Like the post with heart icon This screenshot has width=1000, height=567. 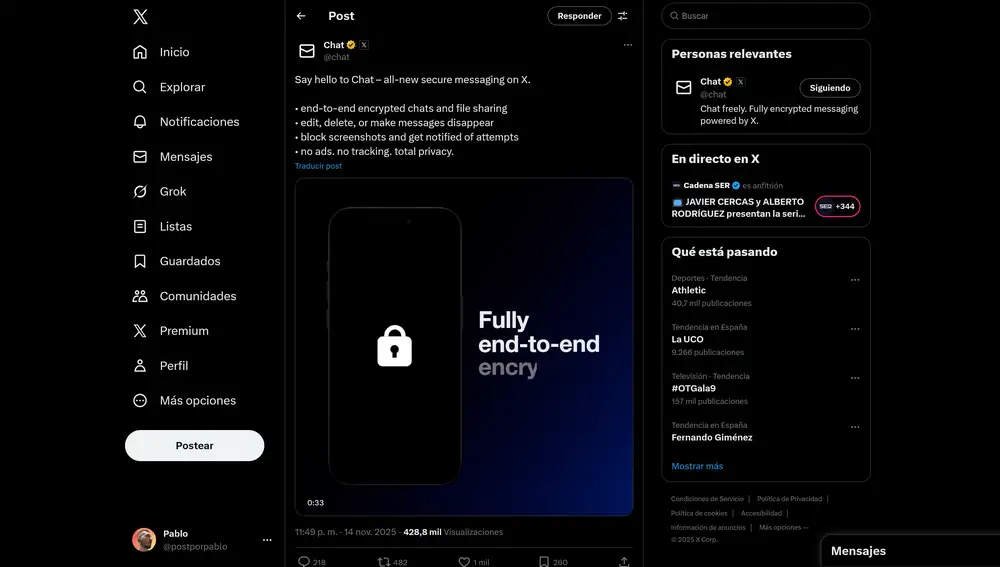(x=464, y=561)
